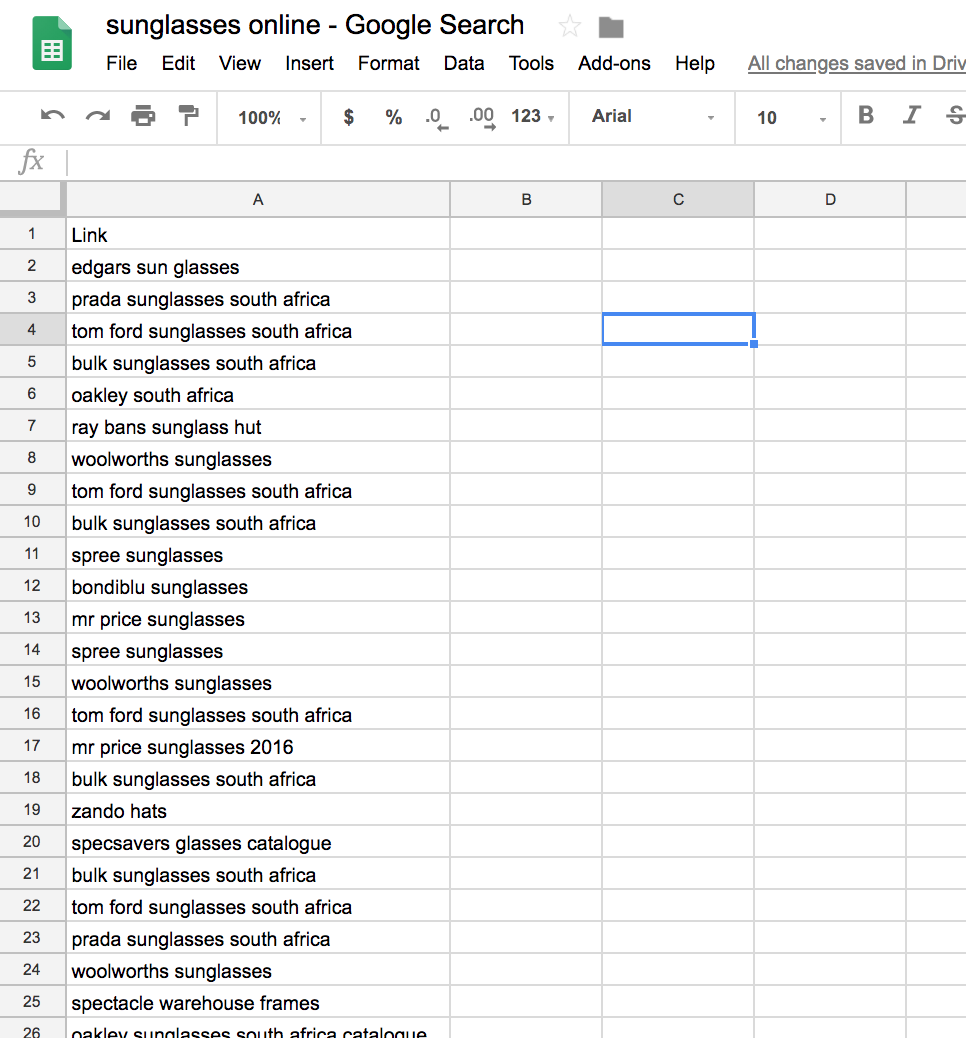The height and width of the screenshot is (1038, 966).
Task: Select all cells via corner box
Action: tap(32, 199)
